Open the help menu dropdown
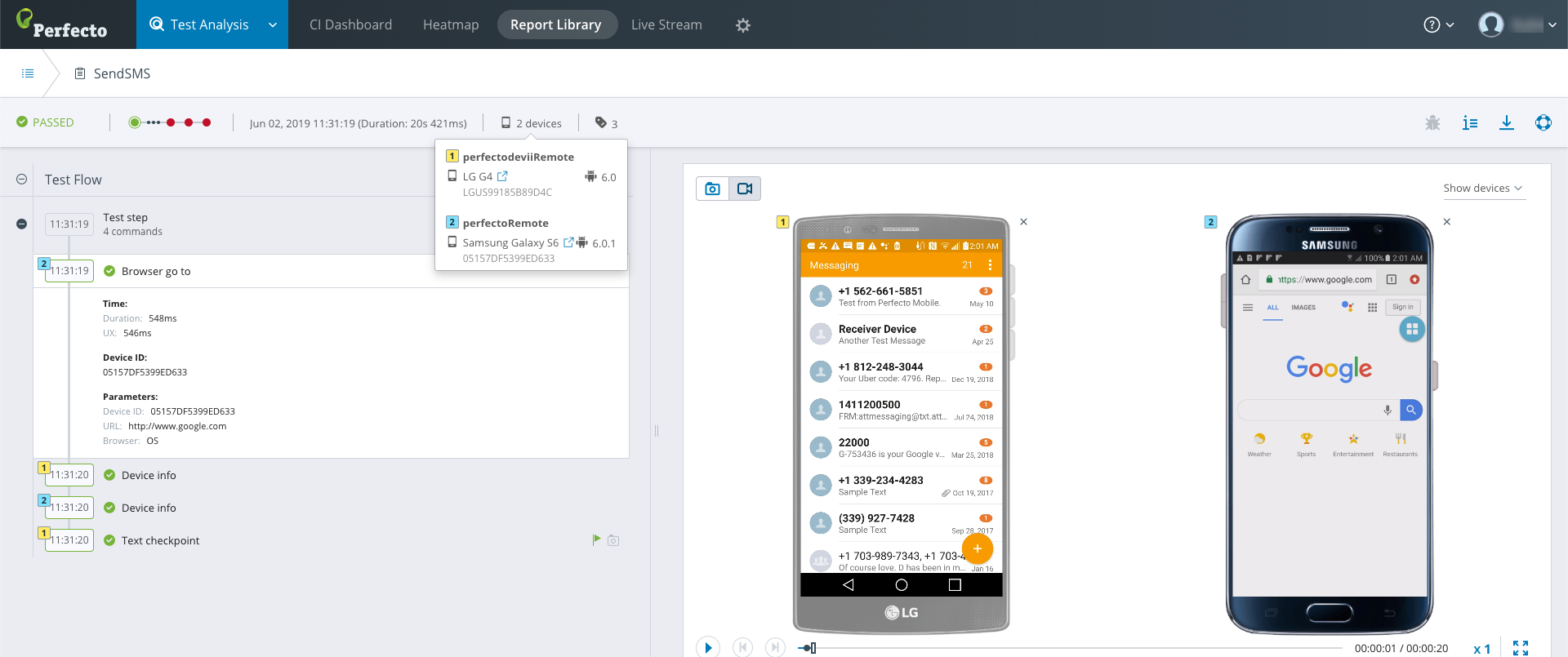 [1438, 24]
